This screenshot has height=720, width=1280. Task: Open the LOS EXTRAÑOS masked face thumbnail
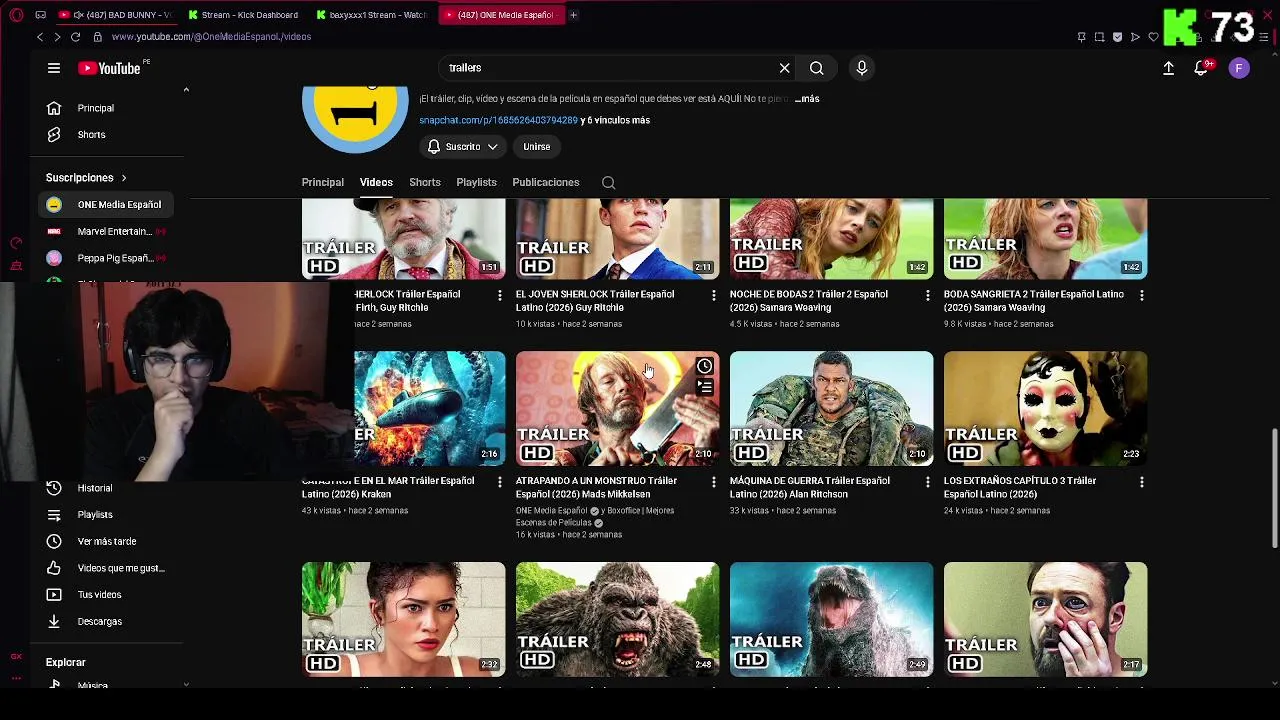point(1045,408)
